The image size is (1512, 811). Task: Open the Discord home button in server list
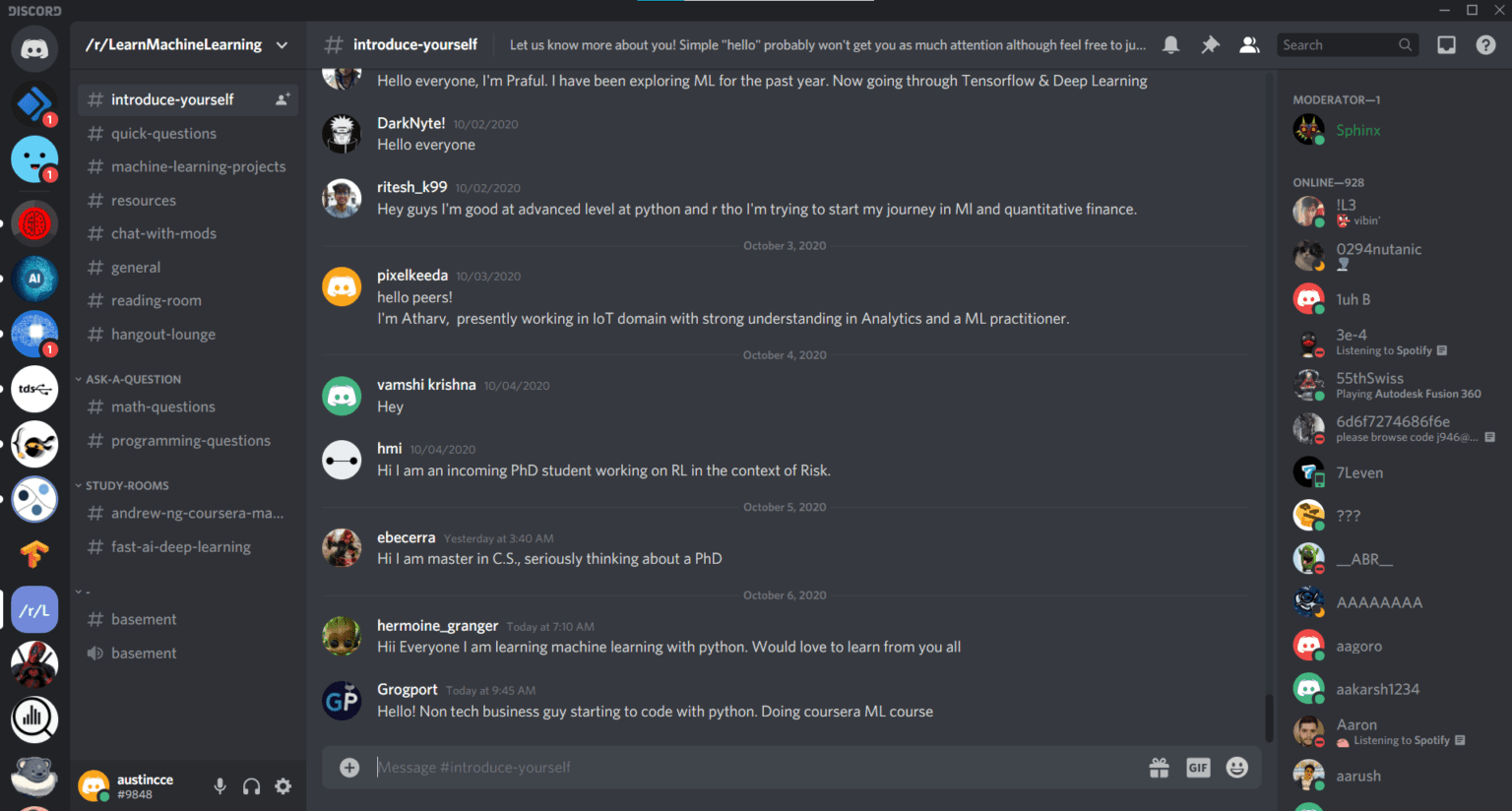tap(34, 49)
